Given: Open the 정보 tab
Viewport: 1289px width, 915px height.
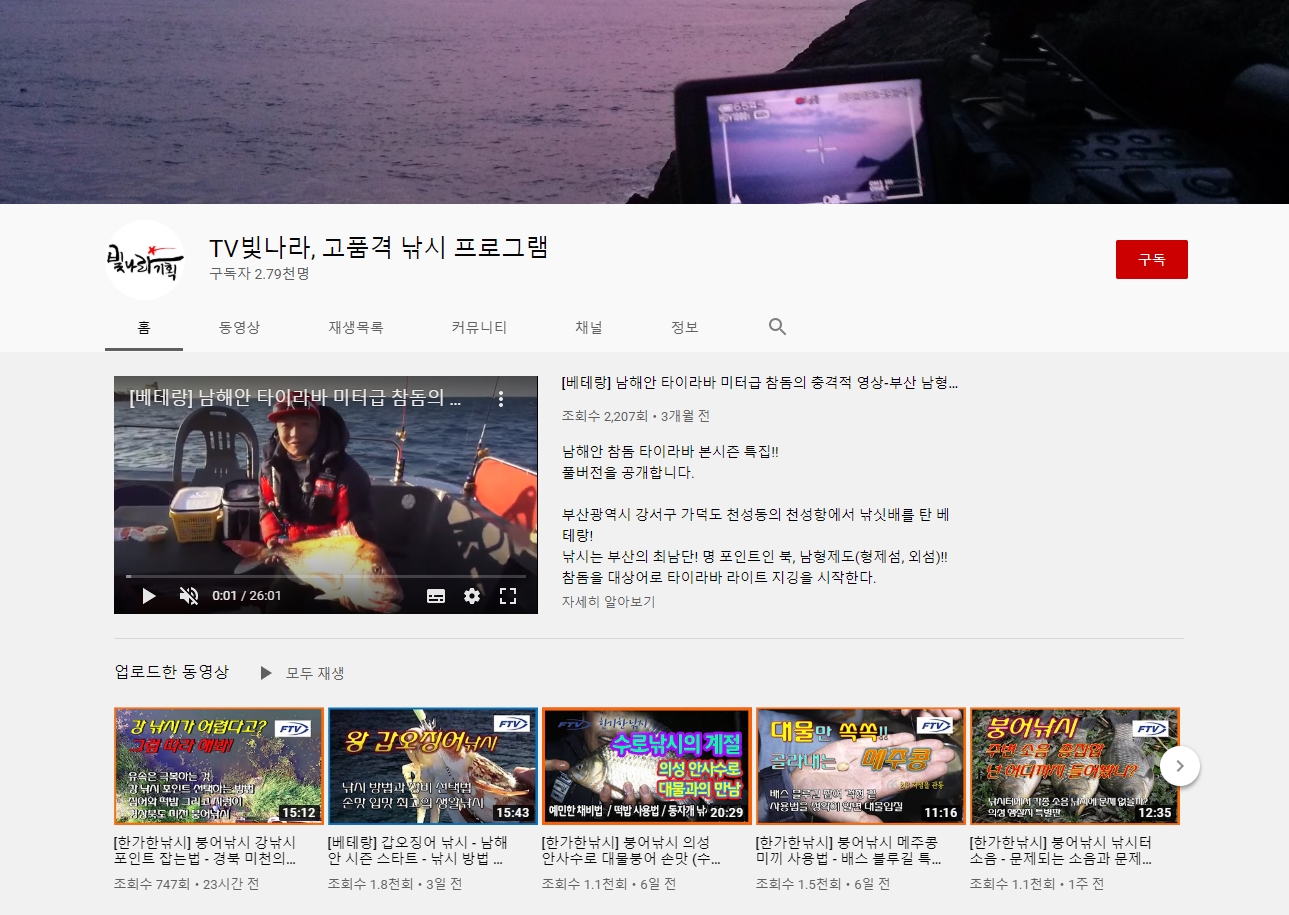Looking at the screenshot, I should (684, 327).
